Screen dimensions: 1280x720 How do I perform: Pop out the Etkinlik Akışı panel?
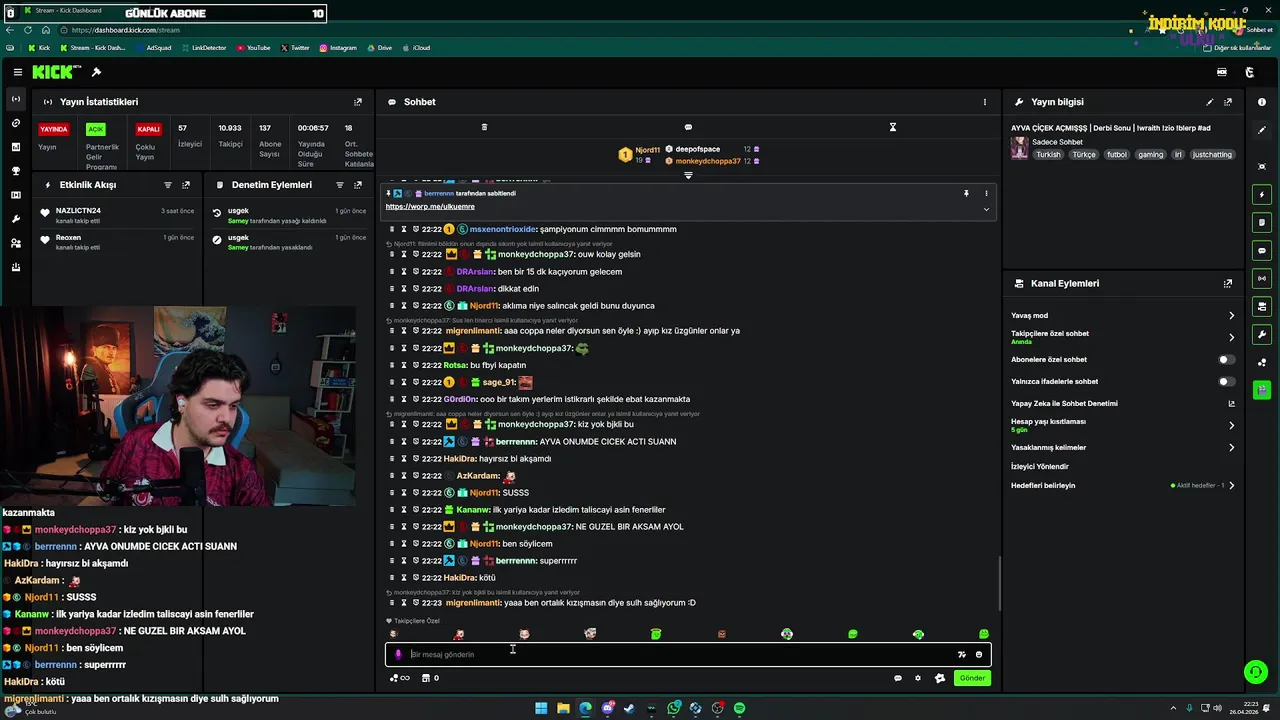[186, 185]
